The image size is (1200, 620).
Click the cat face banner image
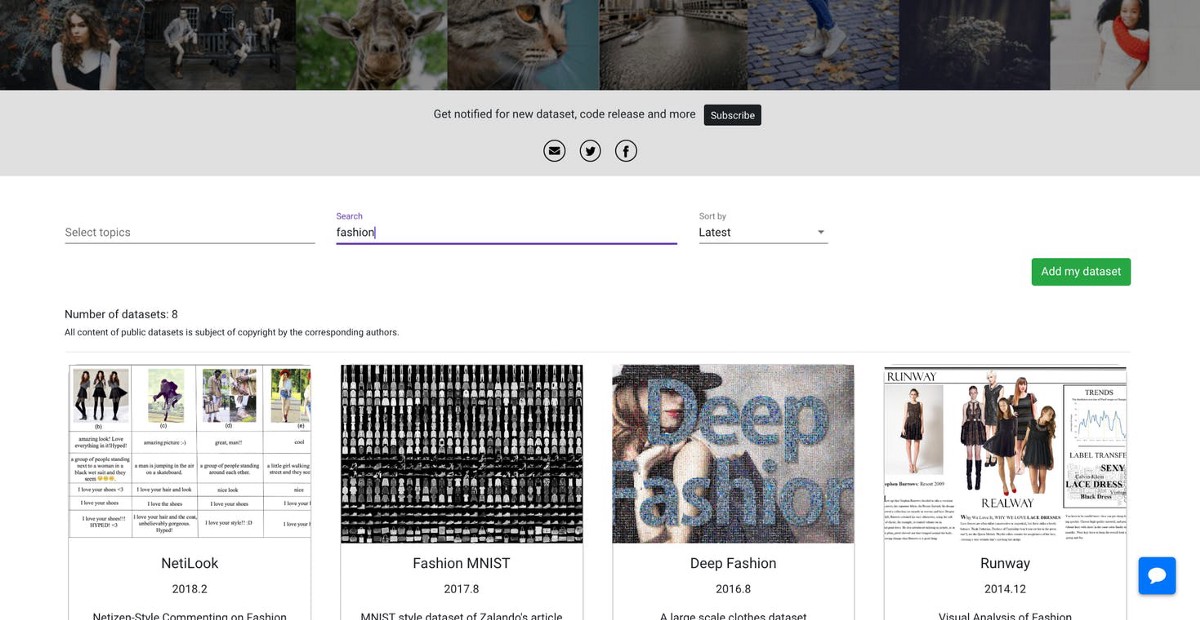(x=523, y=45)
